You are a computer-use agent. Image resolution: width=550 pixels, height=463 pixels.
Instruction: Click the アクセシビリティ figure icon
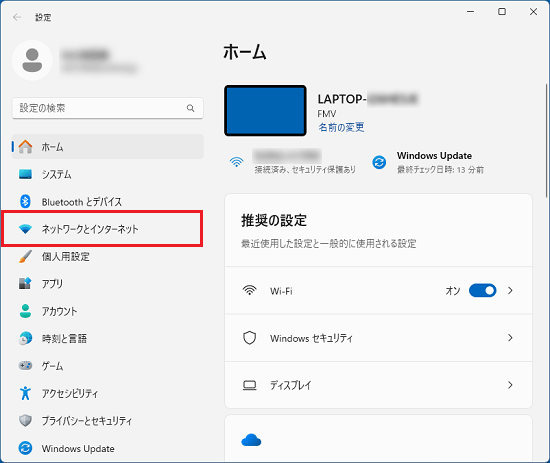click(25, 393)
